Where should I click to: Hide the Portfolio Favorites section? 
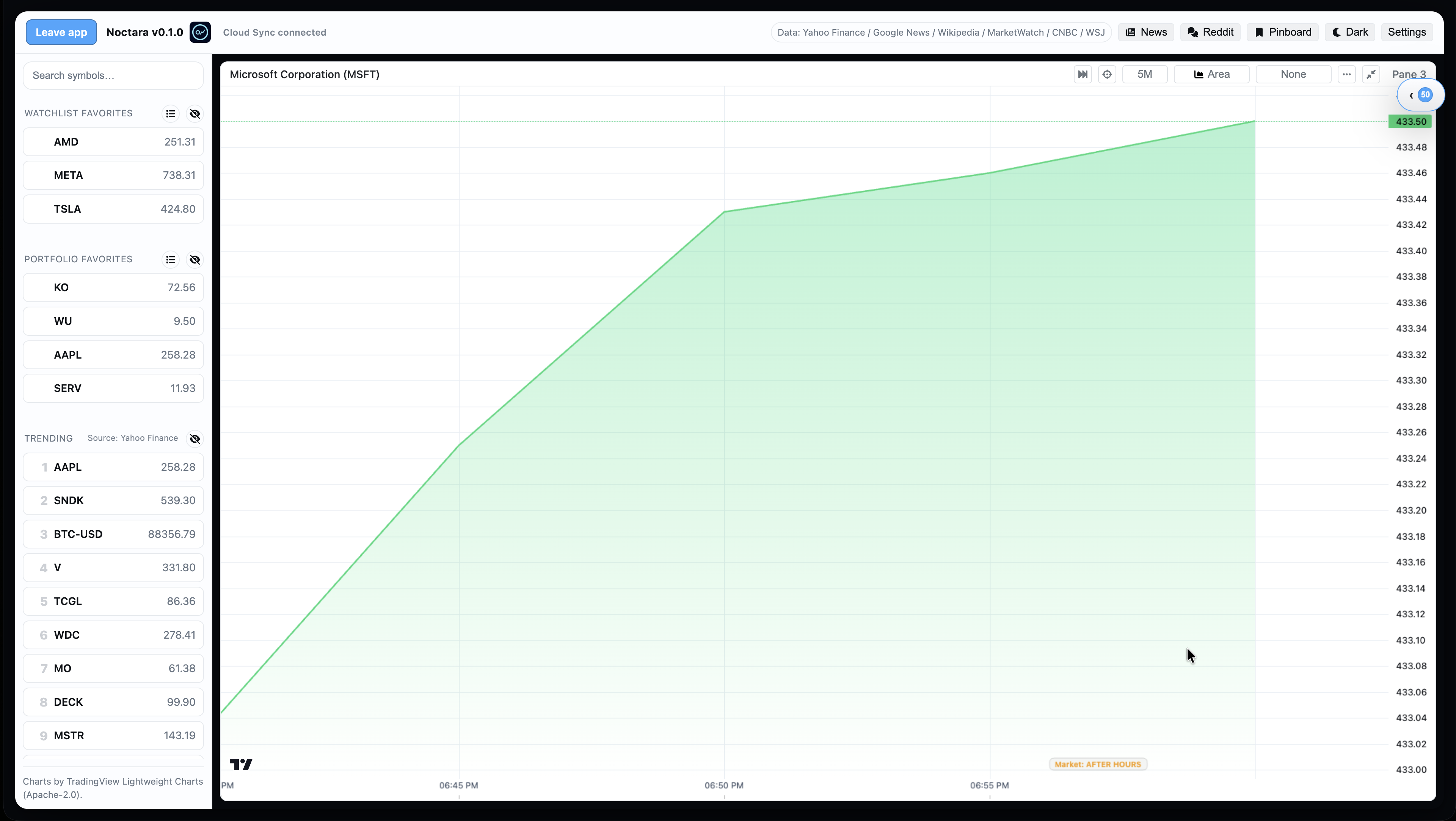(195, 259)
